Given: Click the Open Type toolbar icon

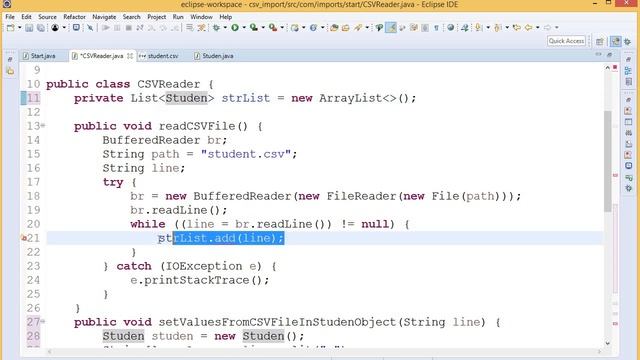Looking at the screenshot, I should 334,28.
